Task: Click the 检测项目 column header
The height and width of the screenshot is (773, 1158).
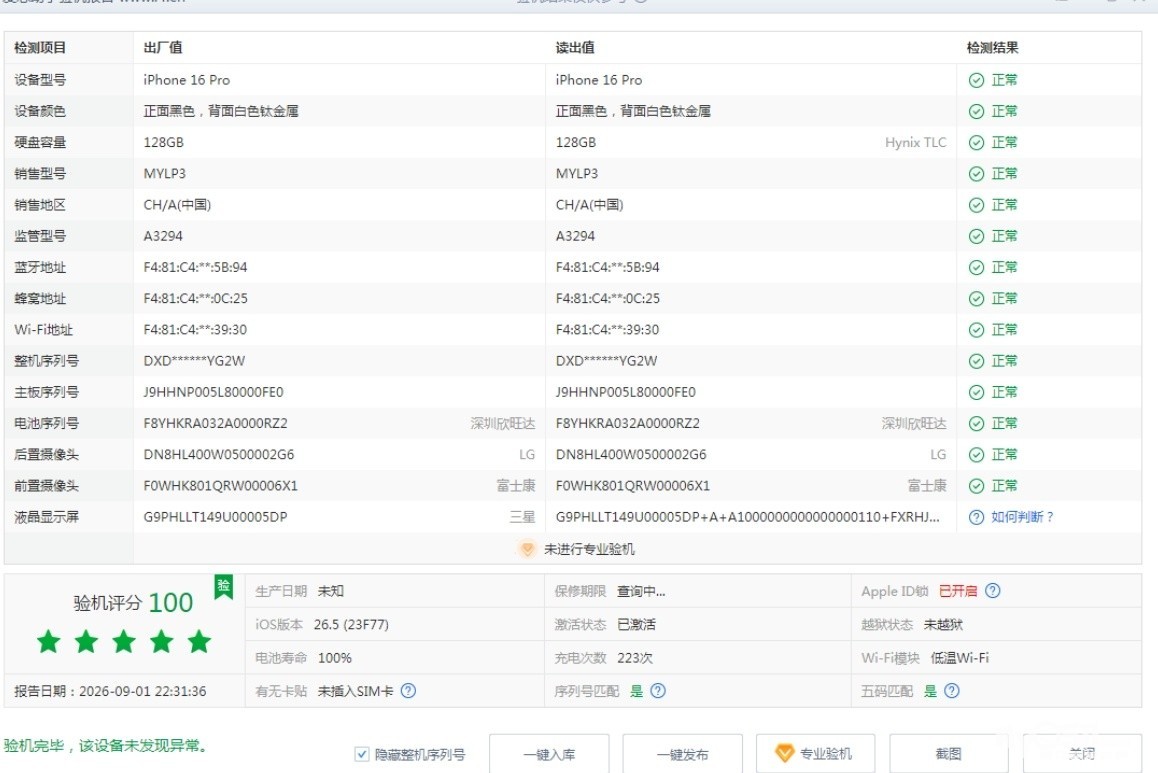Action: point(41,47)
